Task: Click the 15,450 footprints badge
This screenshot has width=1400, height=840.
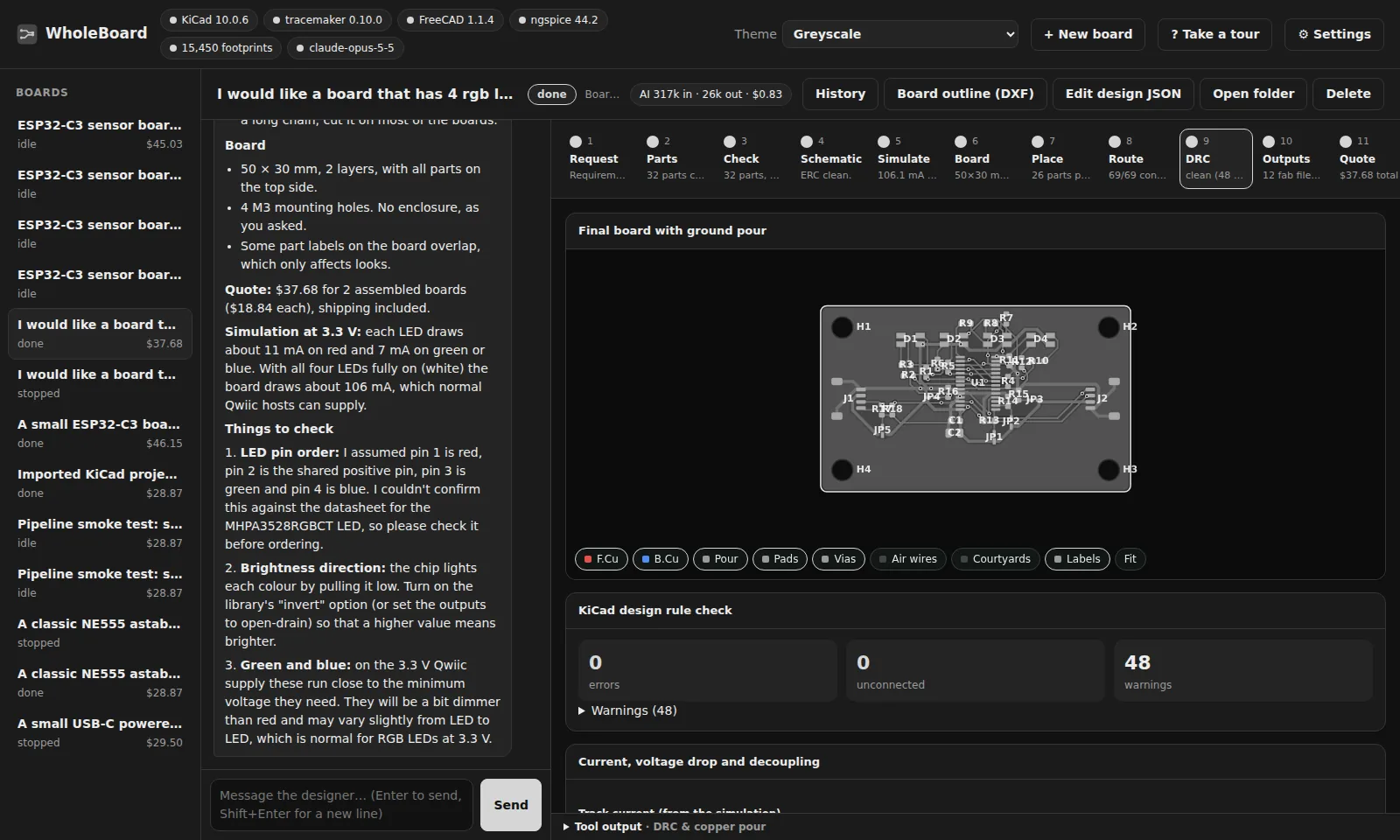Action: pos(220,47)
